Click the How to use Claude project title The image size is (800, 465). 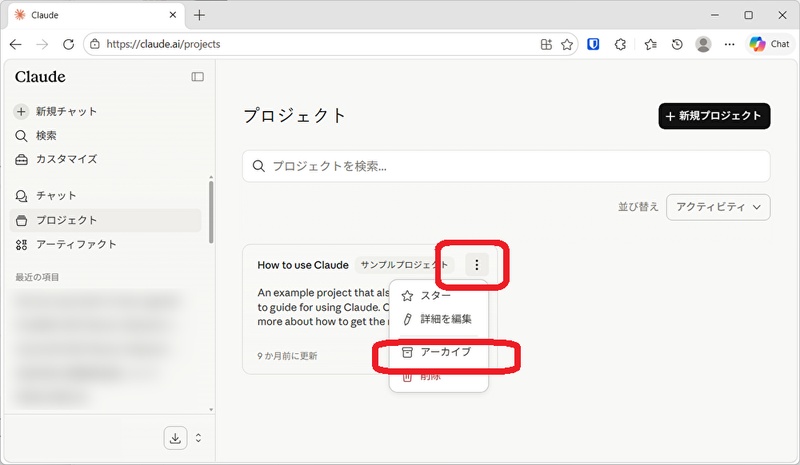coord(303,265)
